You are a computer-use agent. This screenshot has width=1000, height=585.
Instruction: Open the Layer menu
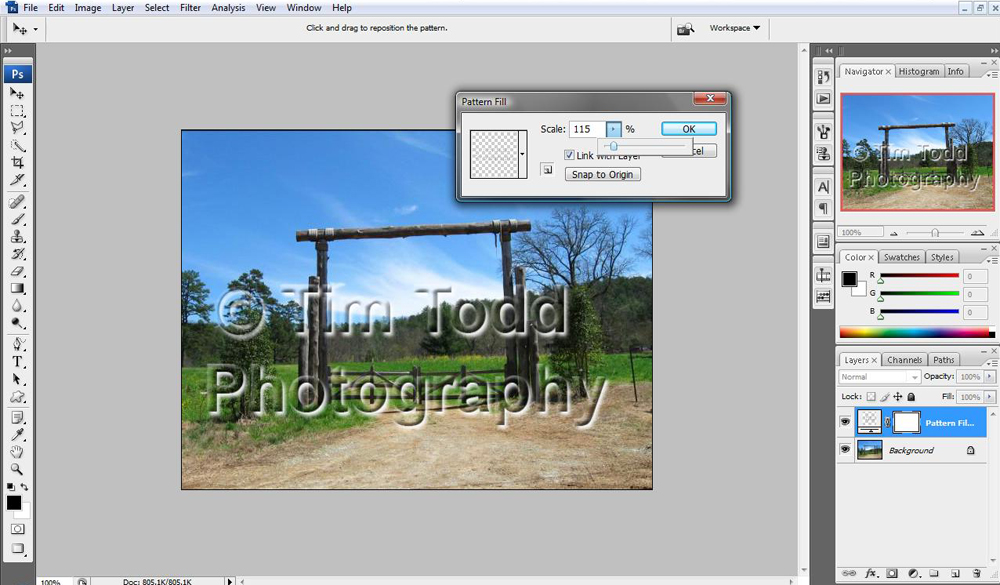123,8
